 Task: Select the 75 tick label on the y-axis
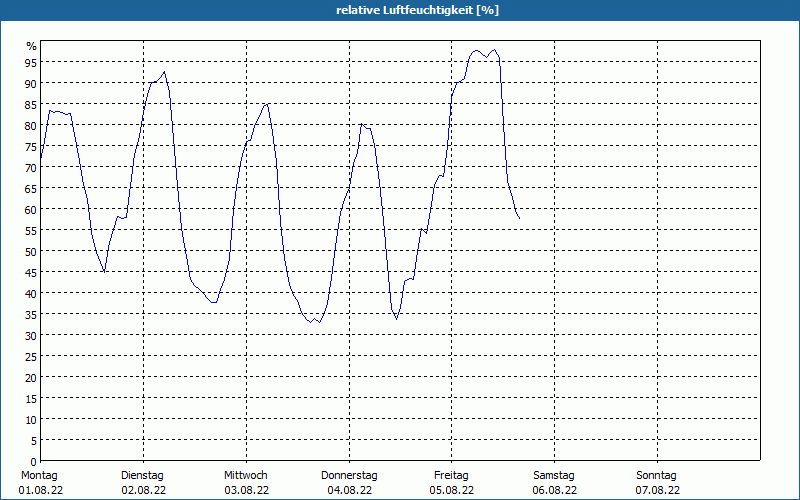31,146
